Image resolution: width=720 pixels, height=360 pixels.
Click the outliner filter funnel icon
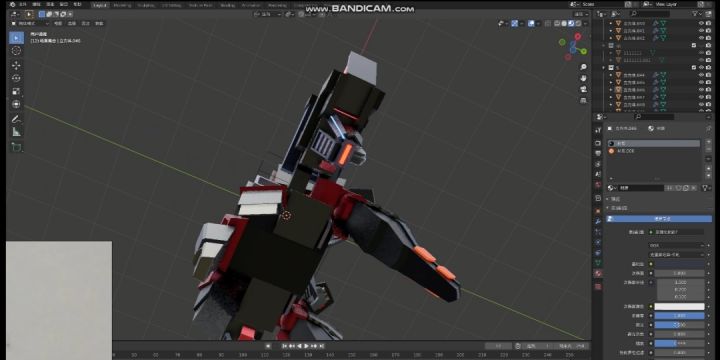[695, 14]
